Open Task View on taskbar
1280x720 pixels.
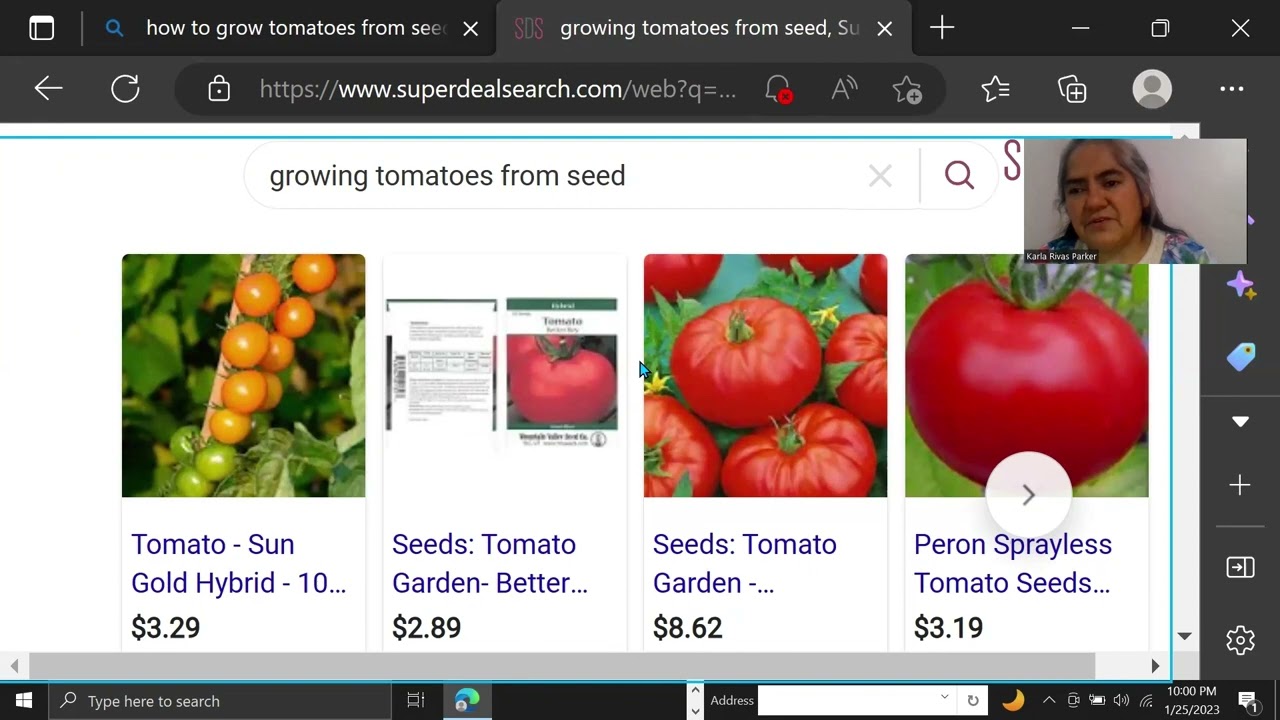click(x=416, y=701)
